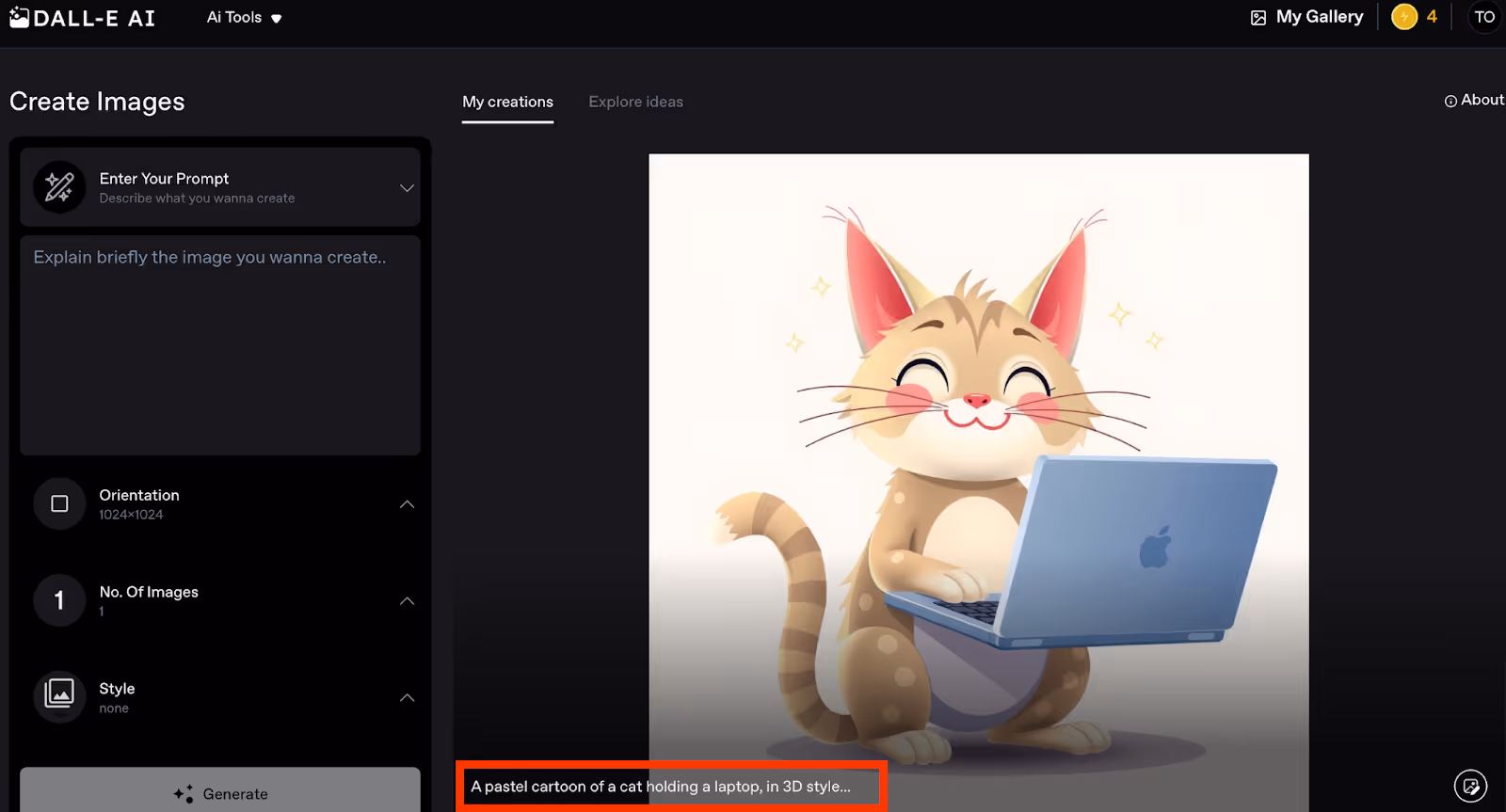Open My Gallery
Screen dimensions: 1506x812
(1306, 17)
